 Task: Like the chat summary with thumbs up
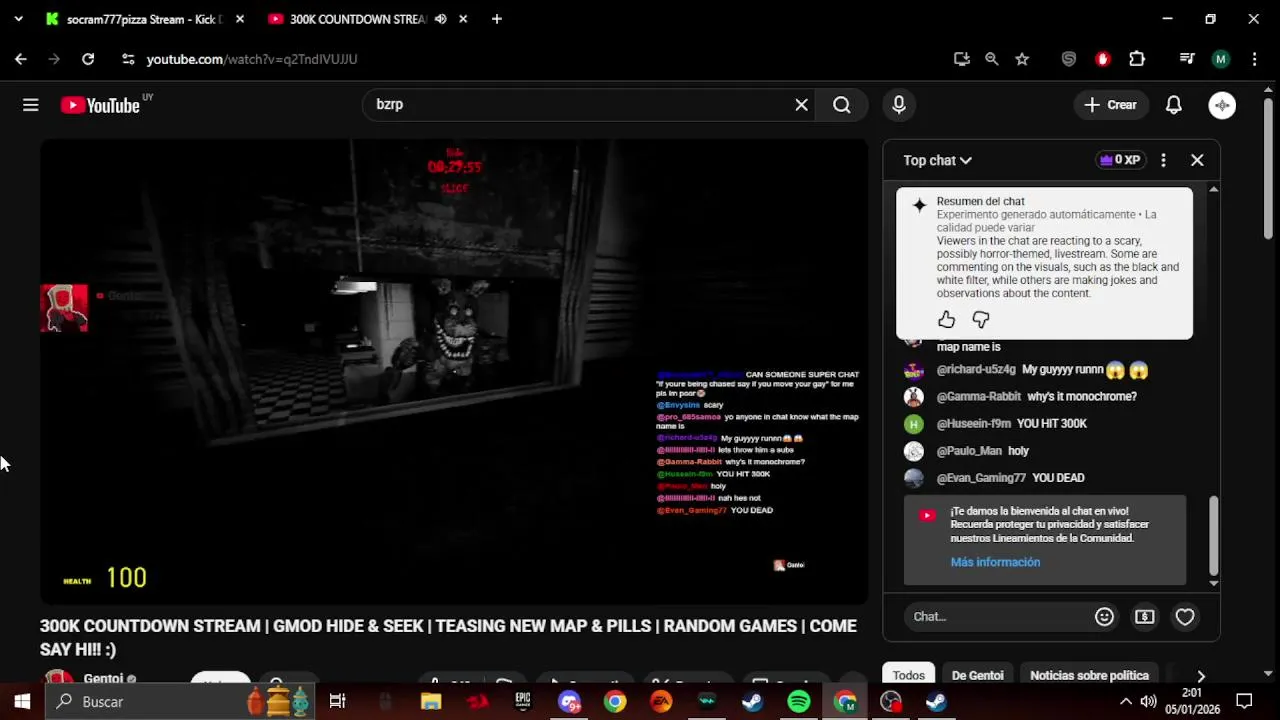click(946, 320)
